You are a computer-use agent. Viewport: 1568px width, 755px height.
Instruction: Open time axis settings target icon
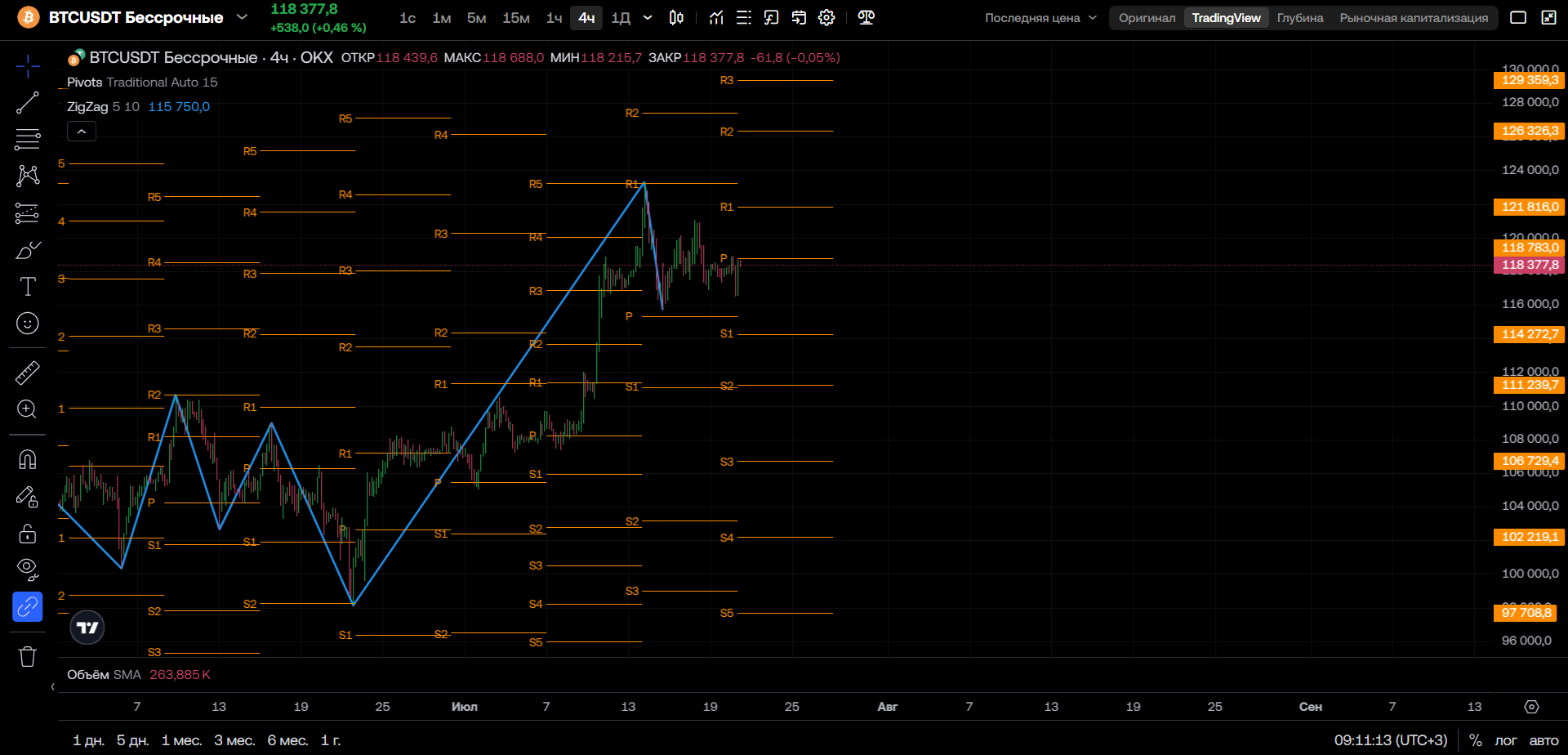[1531, 707]
